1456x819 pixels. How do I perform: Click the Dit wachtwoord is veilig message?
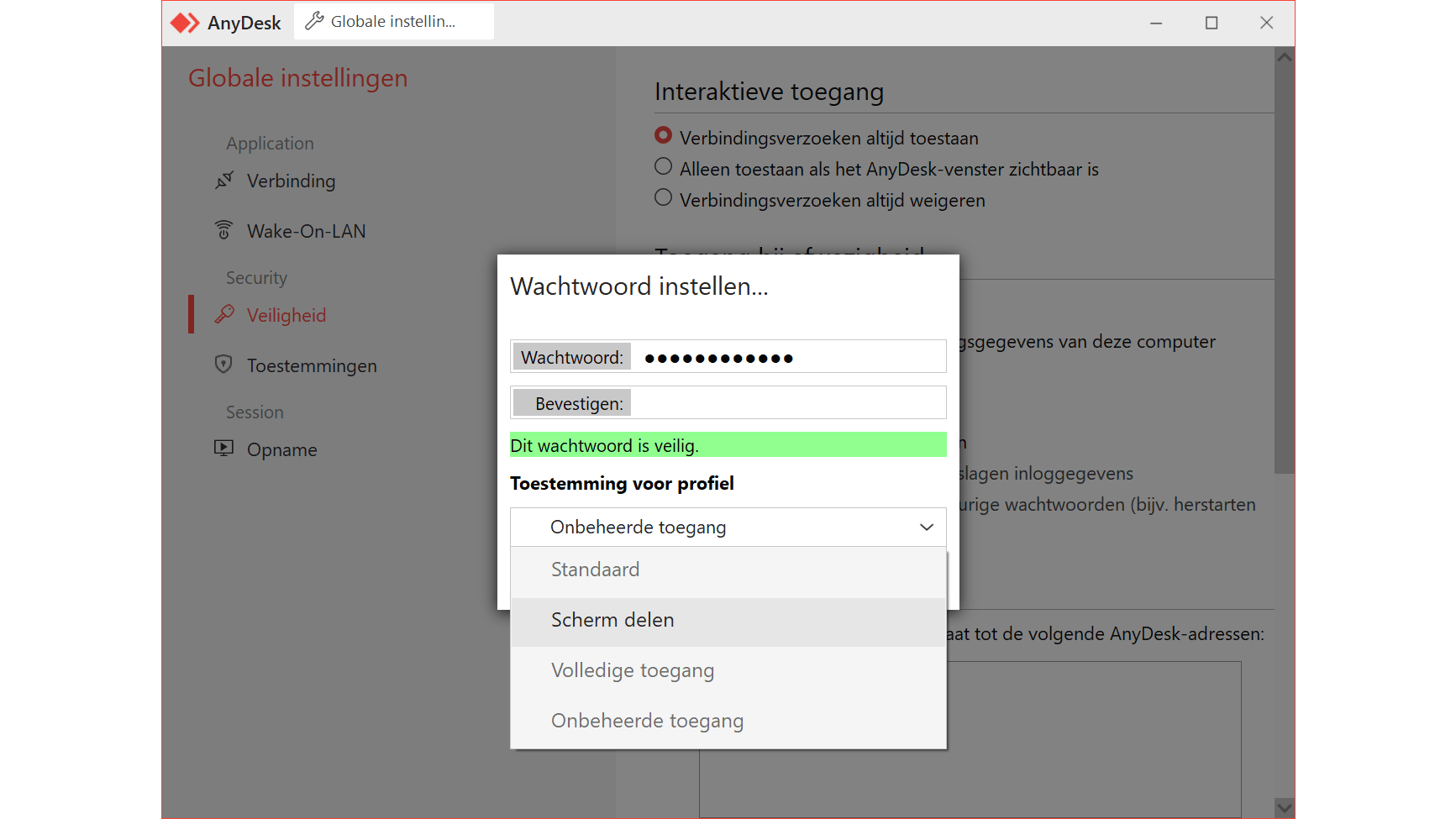(x=728, y=445)
